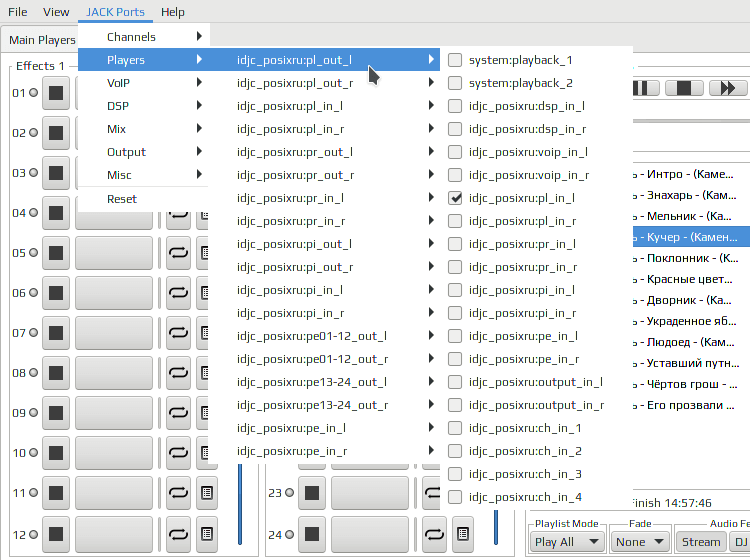Select the Кучер playlist track

click(x=691, y=237)
